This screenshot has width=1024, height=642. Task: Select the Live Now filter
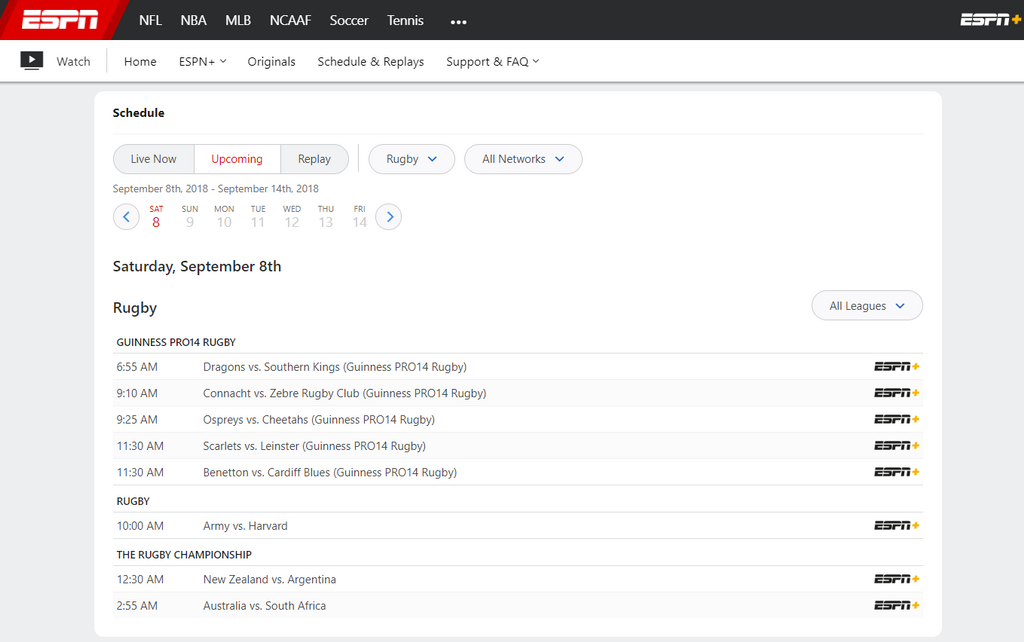tap(153, 159)
